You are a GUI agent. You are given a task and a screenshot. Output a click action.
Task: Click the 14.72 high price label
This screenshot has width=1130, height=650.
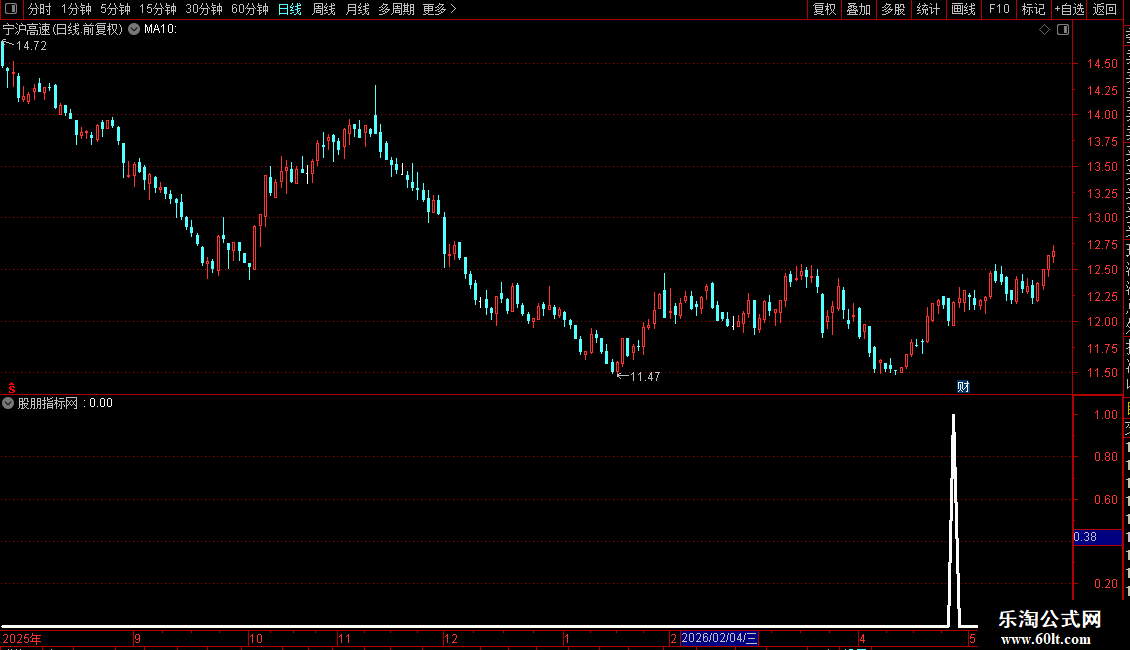point(31,45)
